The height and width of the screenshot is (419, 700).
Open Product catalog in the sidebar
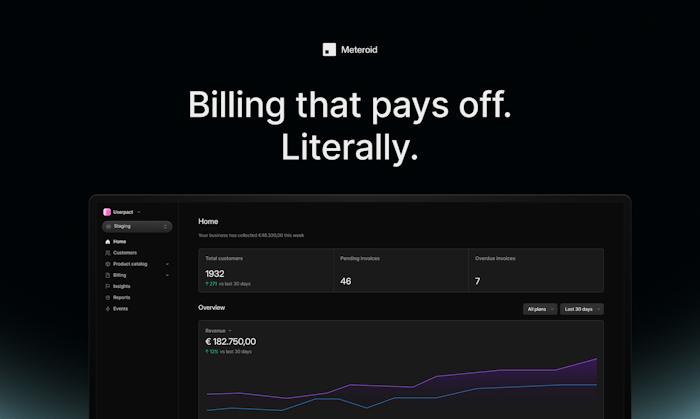[130, 264]
